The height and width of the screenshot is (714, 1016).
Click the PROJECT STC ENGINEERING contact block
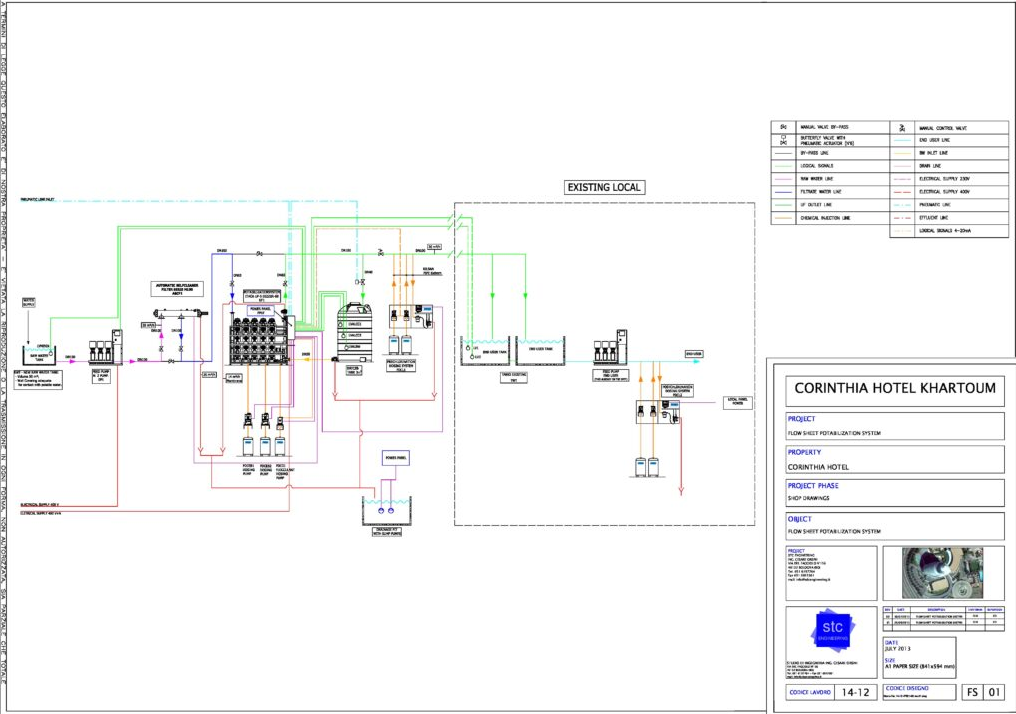[831, 573]
